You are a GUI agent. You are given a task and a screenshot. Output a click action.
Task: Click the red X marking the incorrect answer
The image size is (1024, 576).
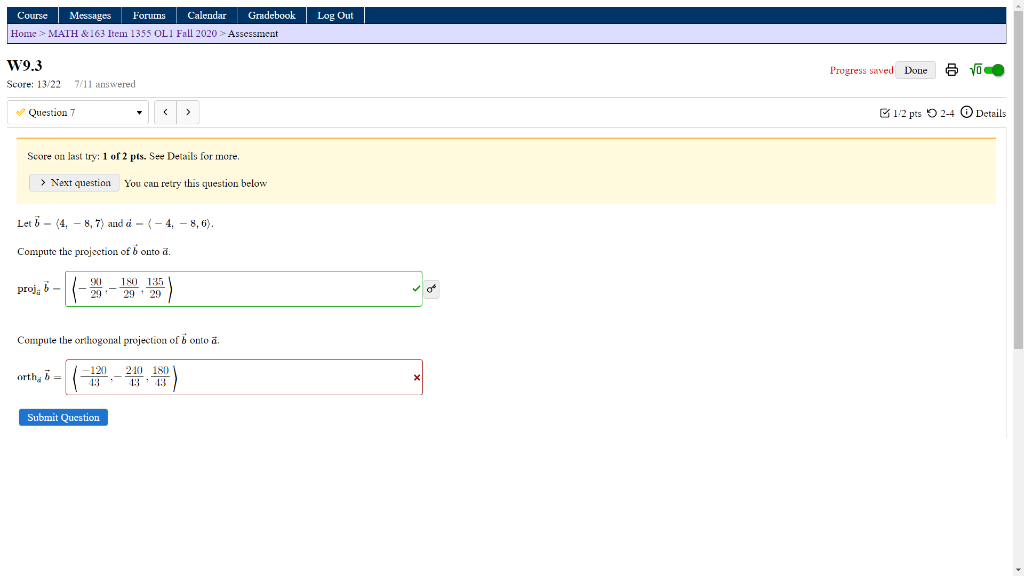tap(415, 377)
